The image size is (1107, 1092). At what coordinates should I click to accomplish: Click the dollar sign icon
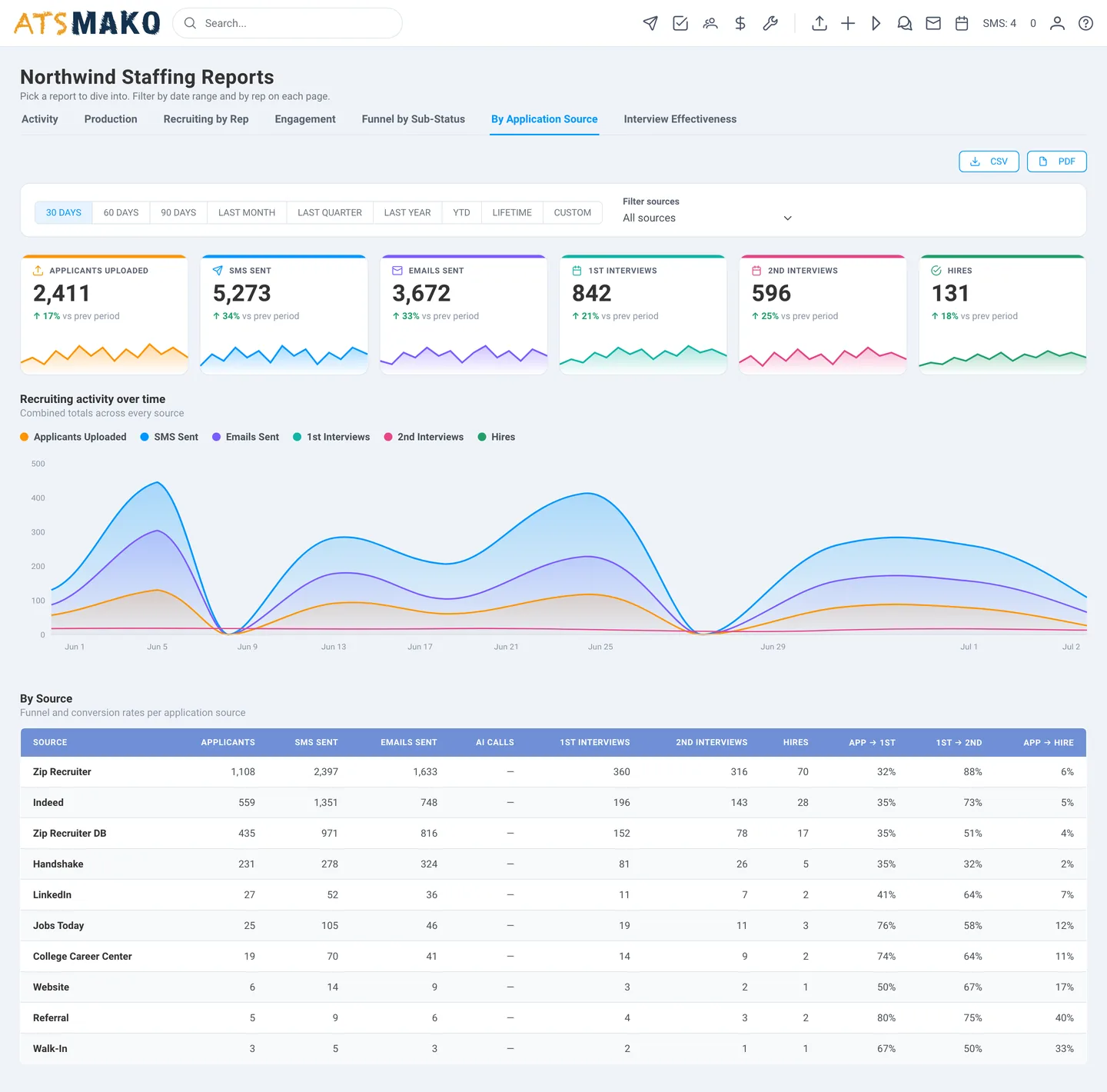pos(740,23)
